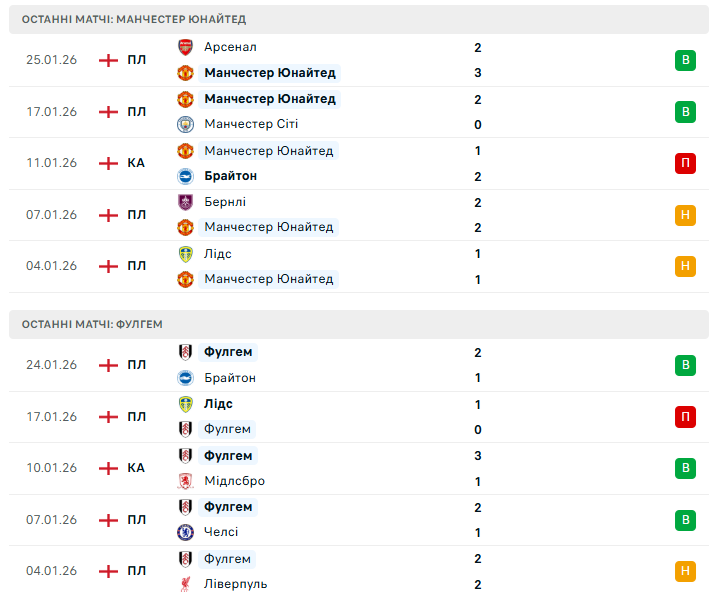
Task: Open the Арсенал team link
Action: pos(230,47)
